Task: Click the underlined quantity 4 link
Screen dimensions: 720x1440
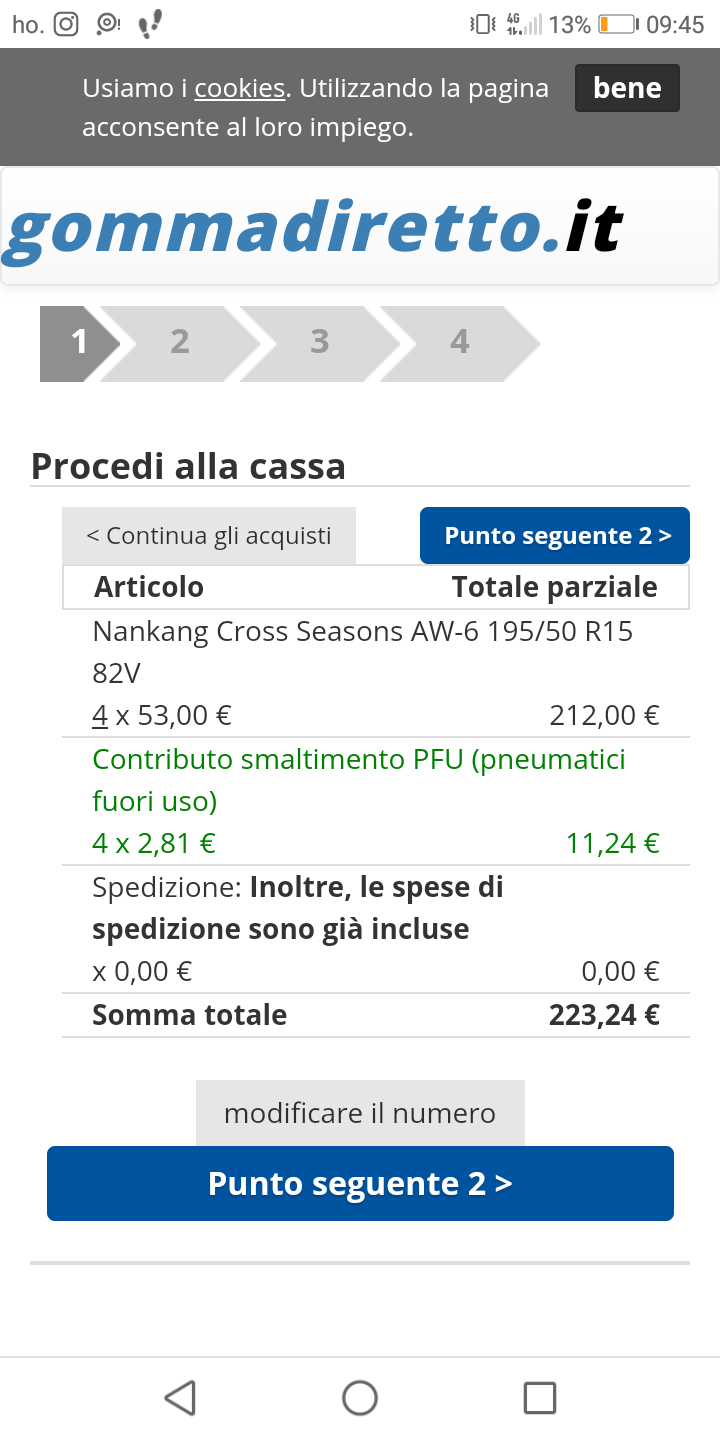Action: click(100, 716)
